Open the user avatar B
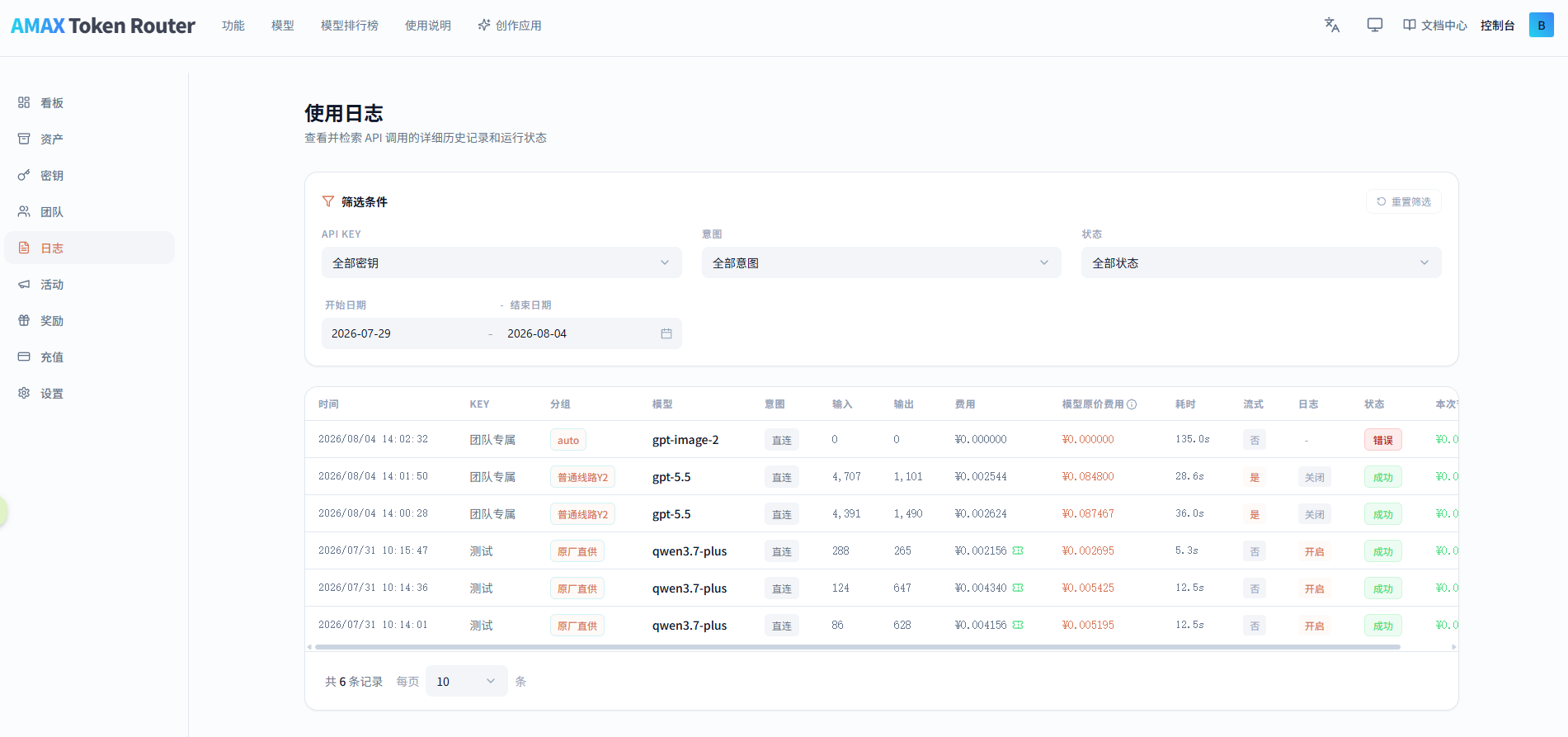The width and height of the screenshot is (1568, 737). [1541, 25]
